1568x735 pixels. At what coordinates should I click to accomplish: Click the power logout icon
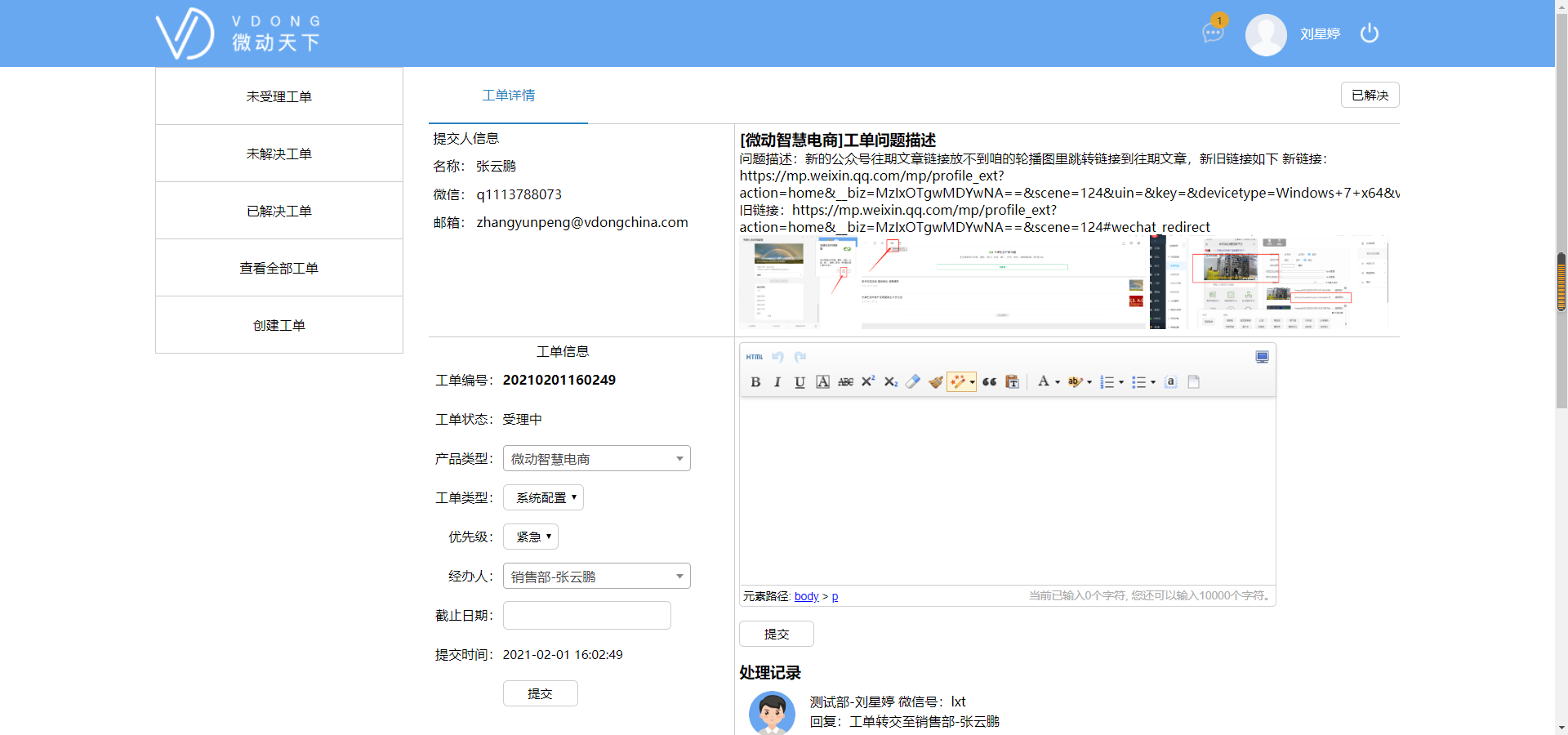point(1370,33)
